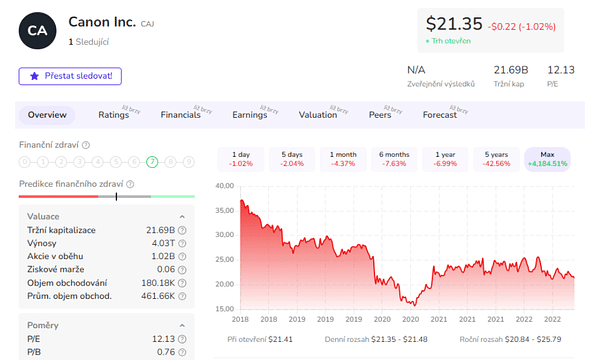600x360 pixels.
Task: Select the 1 day chart range
Action: [x=241, y=159]
